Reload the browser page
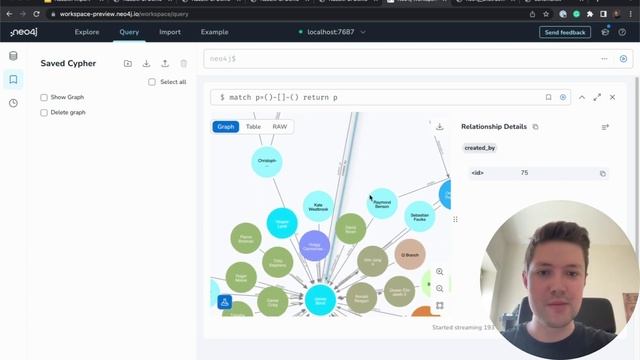This screenshot has height=360, width=640. pyautogui.click(x=36, y=14)
